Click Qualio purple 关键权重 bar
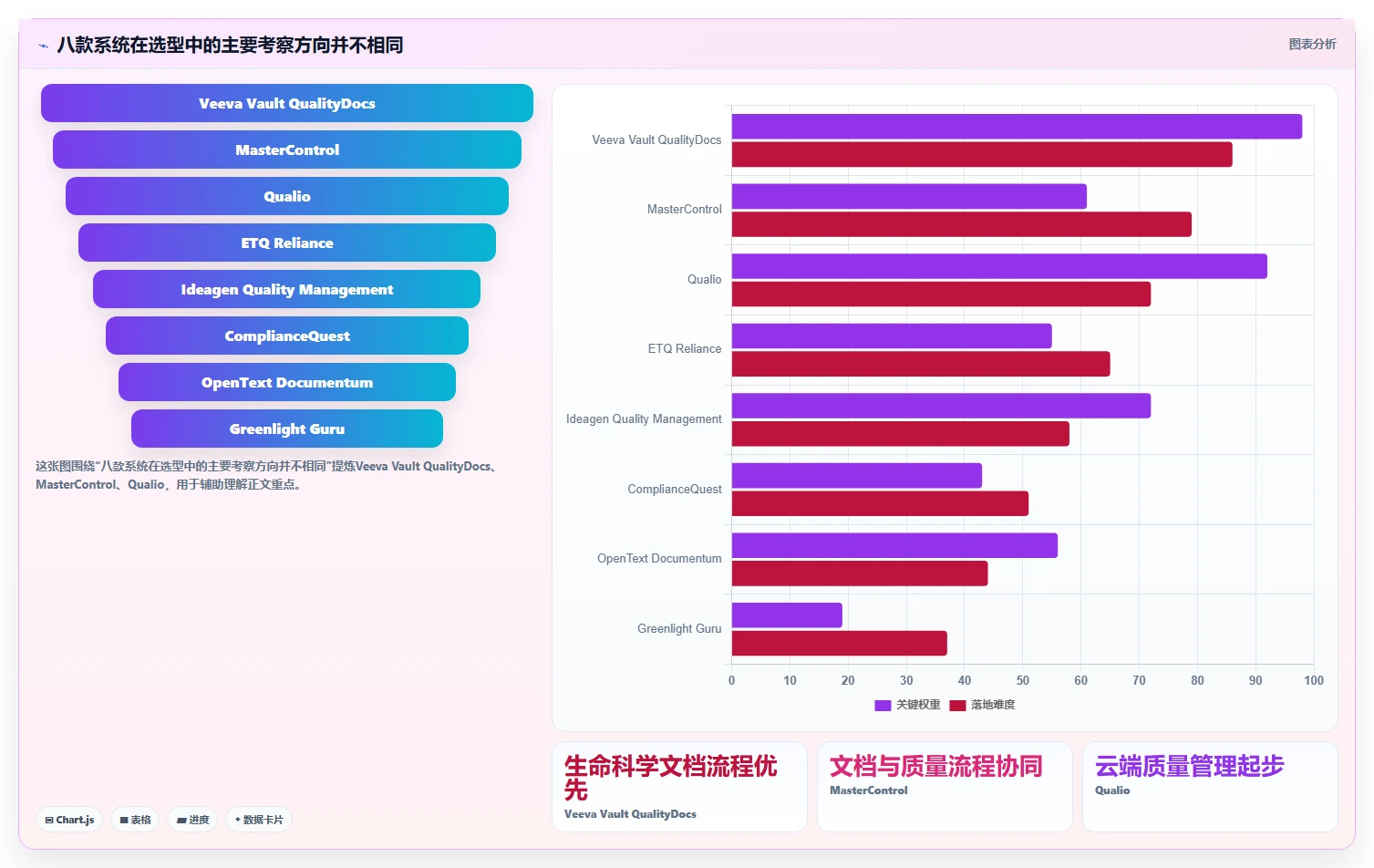Image resolution: width=1374 pixels, height=868 pixels. 999,266
